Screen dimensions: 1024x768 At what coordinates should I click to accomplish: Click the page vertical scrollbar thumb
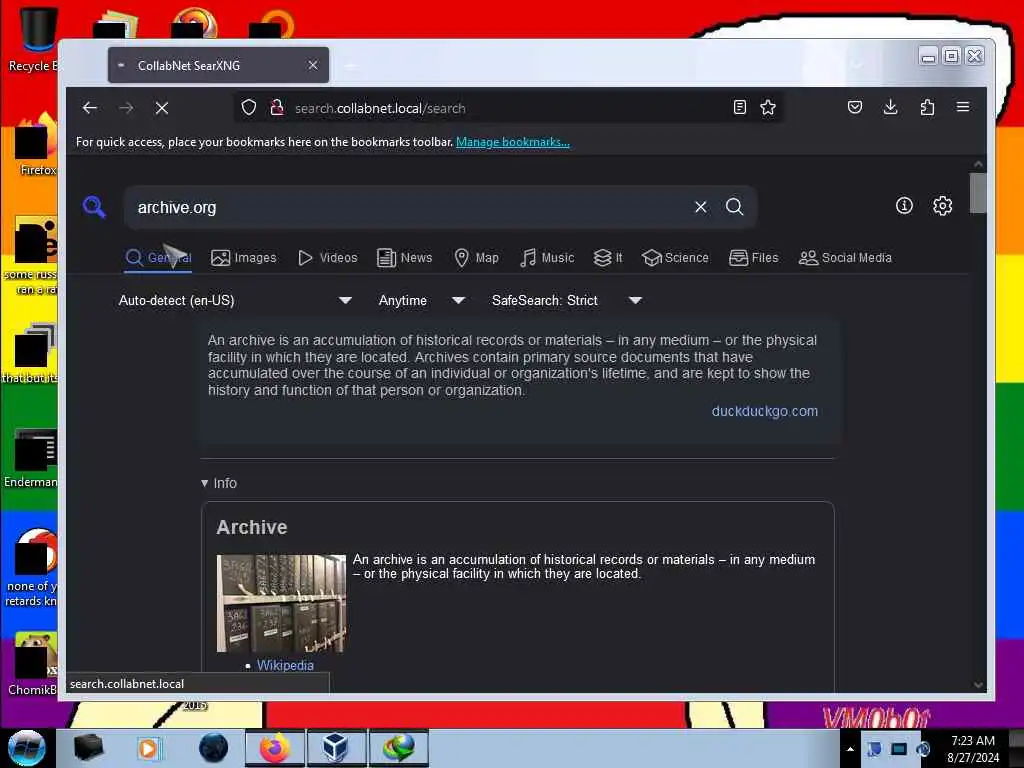pos(978,193)
